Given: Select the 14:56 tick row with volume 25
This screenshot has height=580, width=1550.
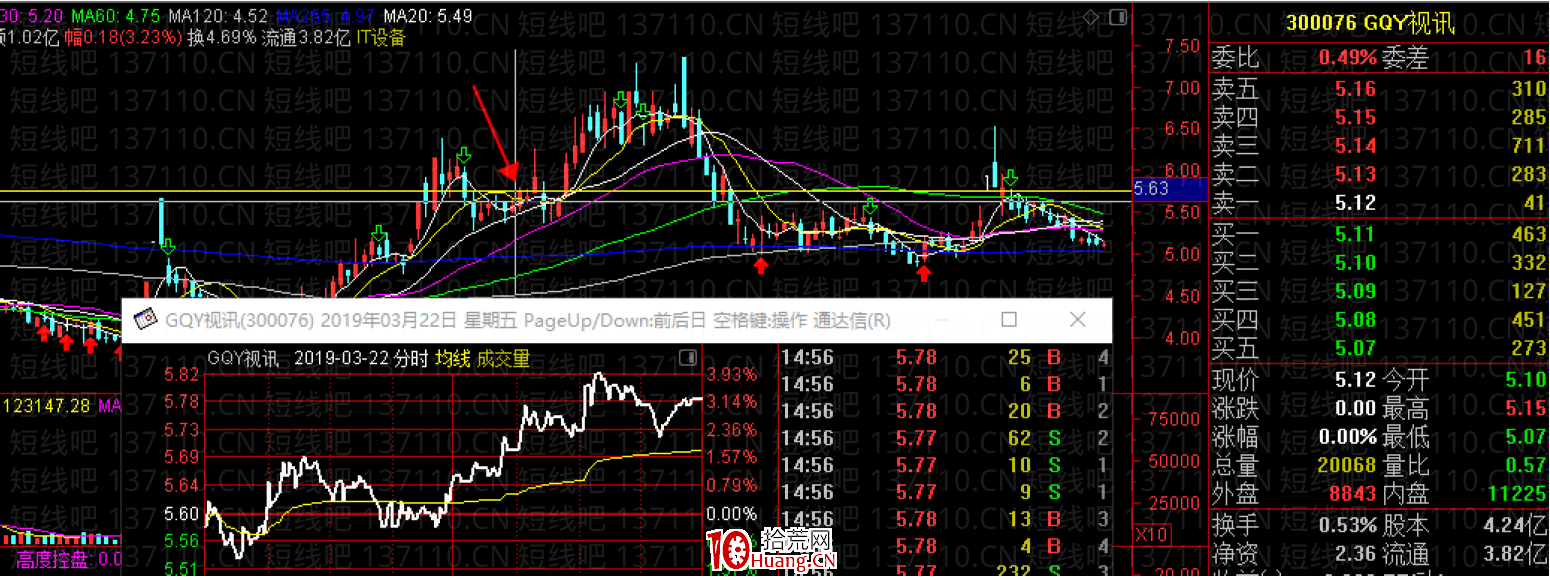Looking at the screenshot, I should click(945, 357).
